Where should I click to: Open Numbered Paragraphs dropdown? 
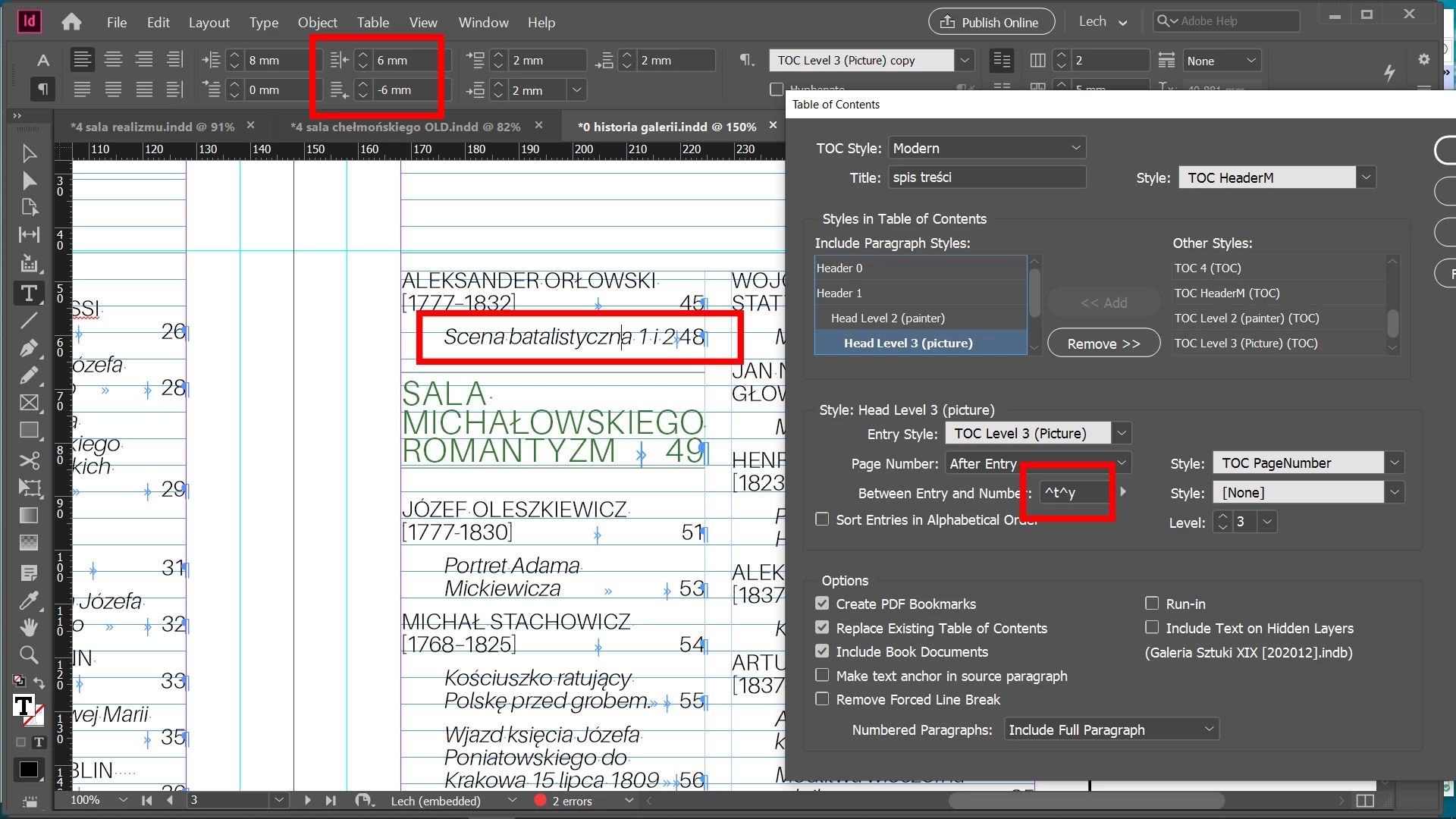coord(1111,730)
